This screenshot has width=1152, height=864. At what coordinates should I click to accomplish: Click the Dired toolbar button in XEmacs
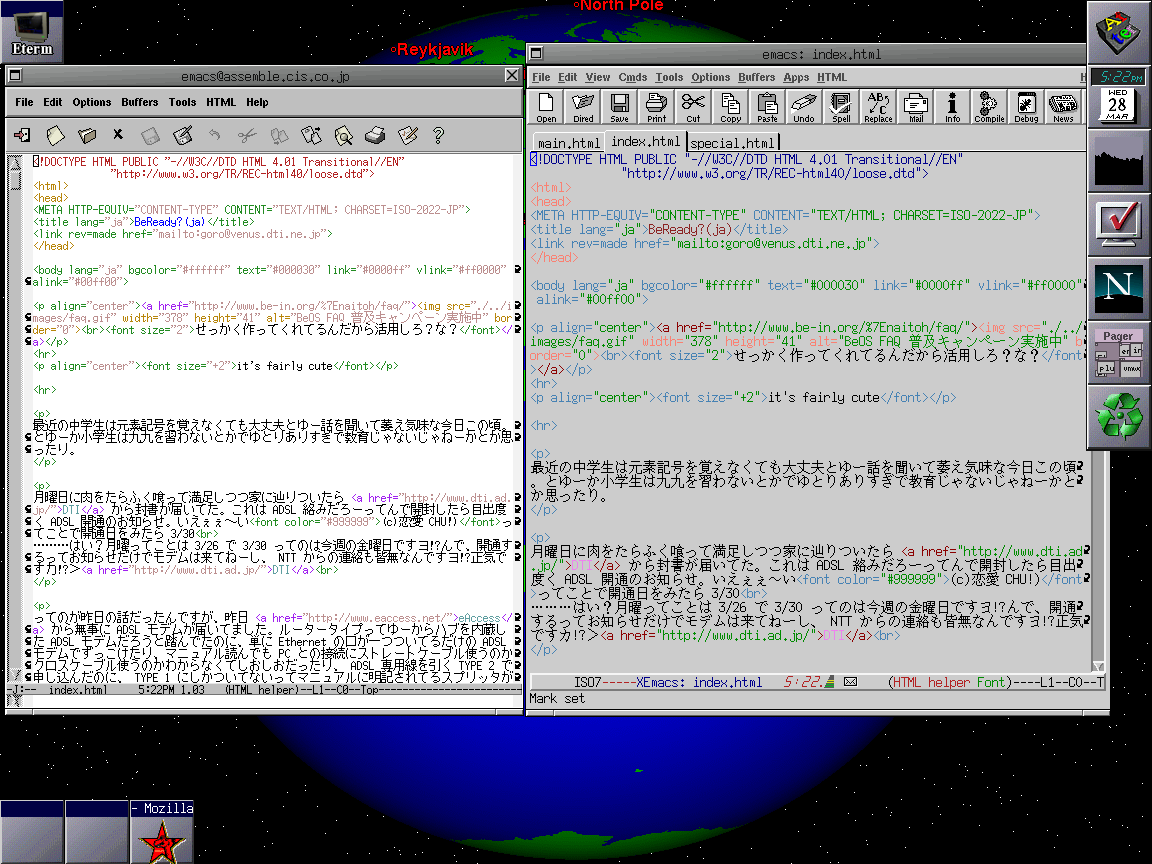pyautogui.click(x=583, y=106)
